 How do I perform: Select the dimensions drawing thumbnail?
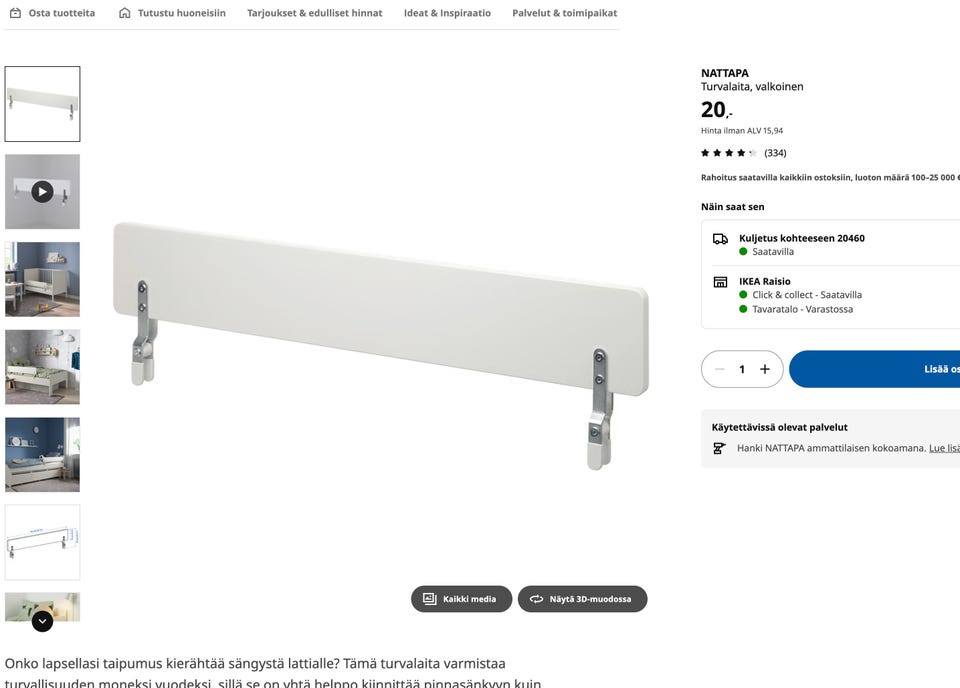(42, 542)
